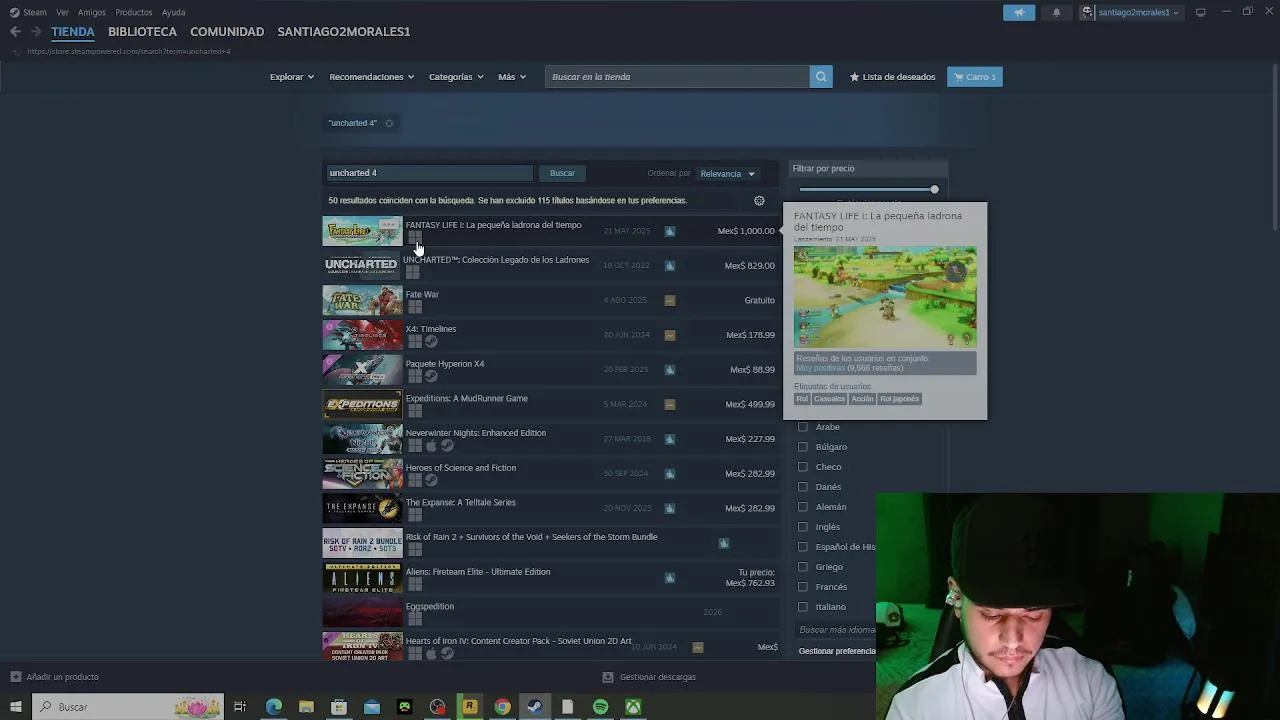Check the Italiano language filter

click(802, 607)
